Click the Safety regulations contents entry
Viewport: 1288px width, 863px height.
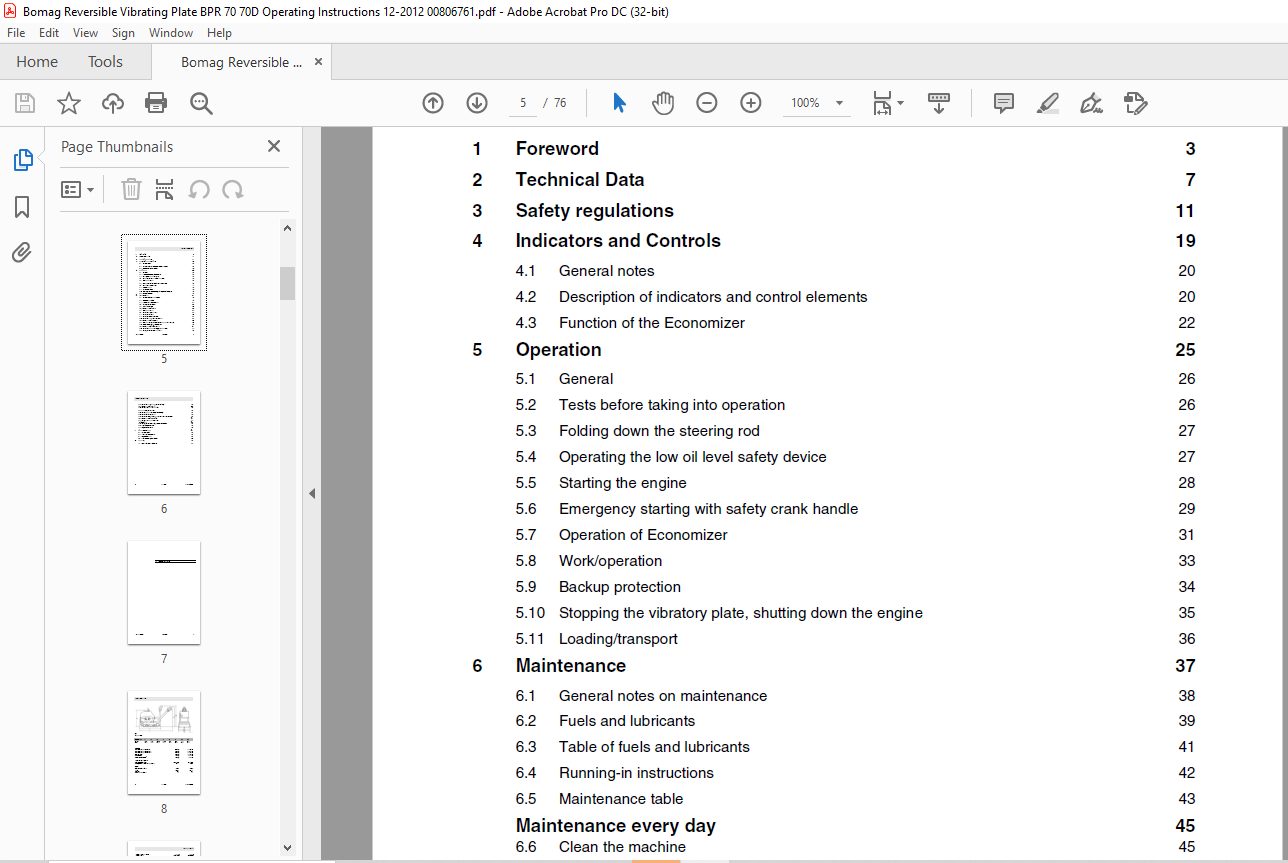595,211
